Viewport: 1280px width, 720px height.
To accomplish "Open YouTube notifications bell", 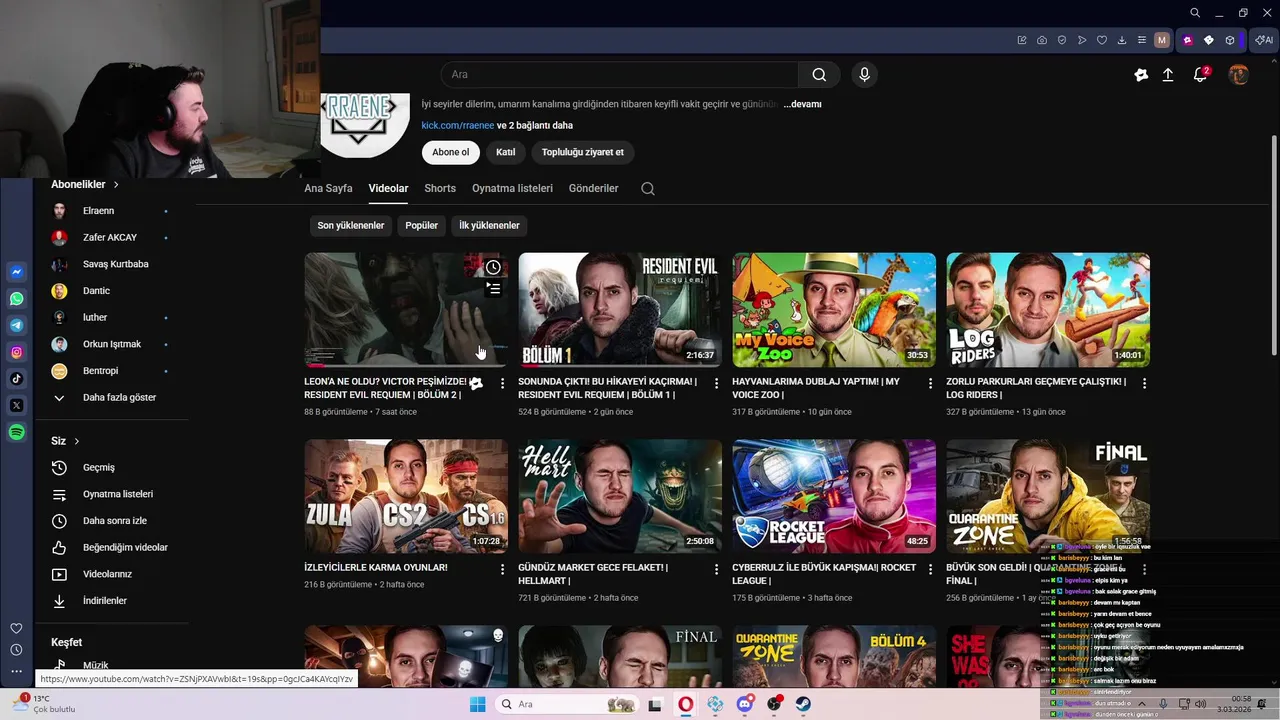I will [1201, 75].
